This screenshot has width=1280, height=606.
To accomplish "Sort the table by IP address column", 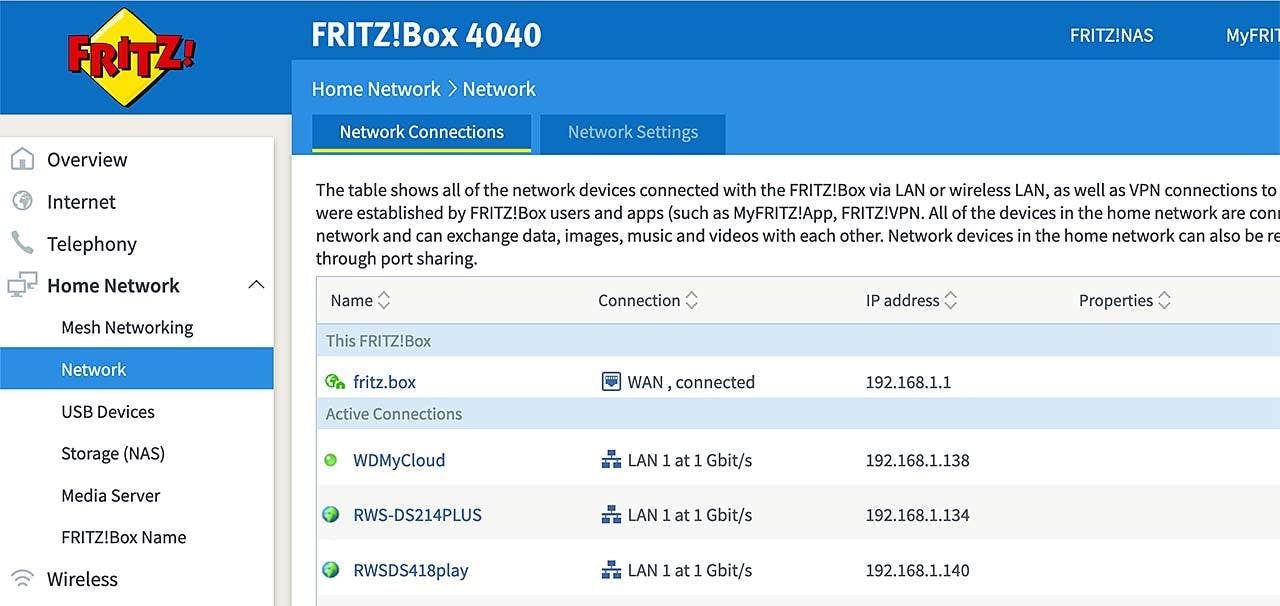I will 951,300.
